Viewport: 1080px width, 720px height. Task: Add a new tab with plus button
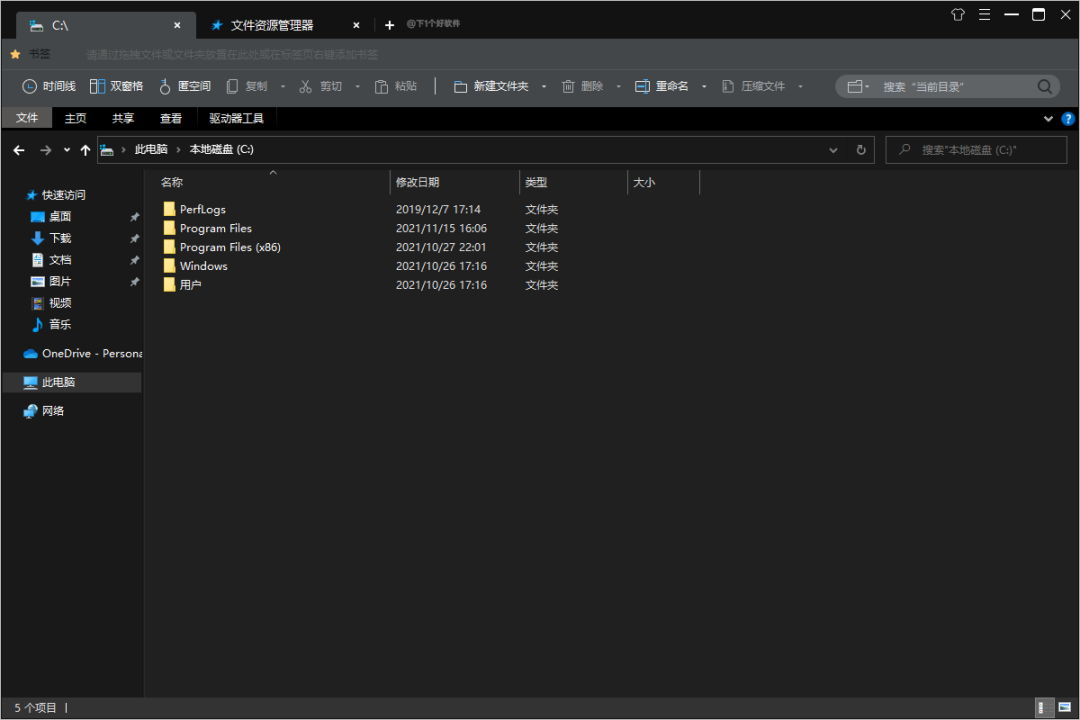click(x=390, y=25)
